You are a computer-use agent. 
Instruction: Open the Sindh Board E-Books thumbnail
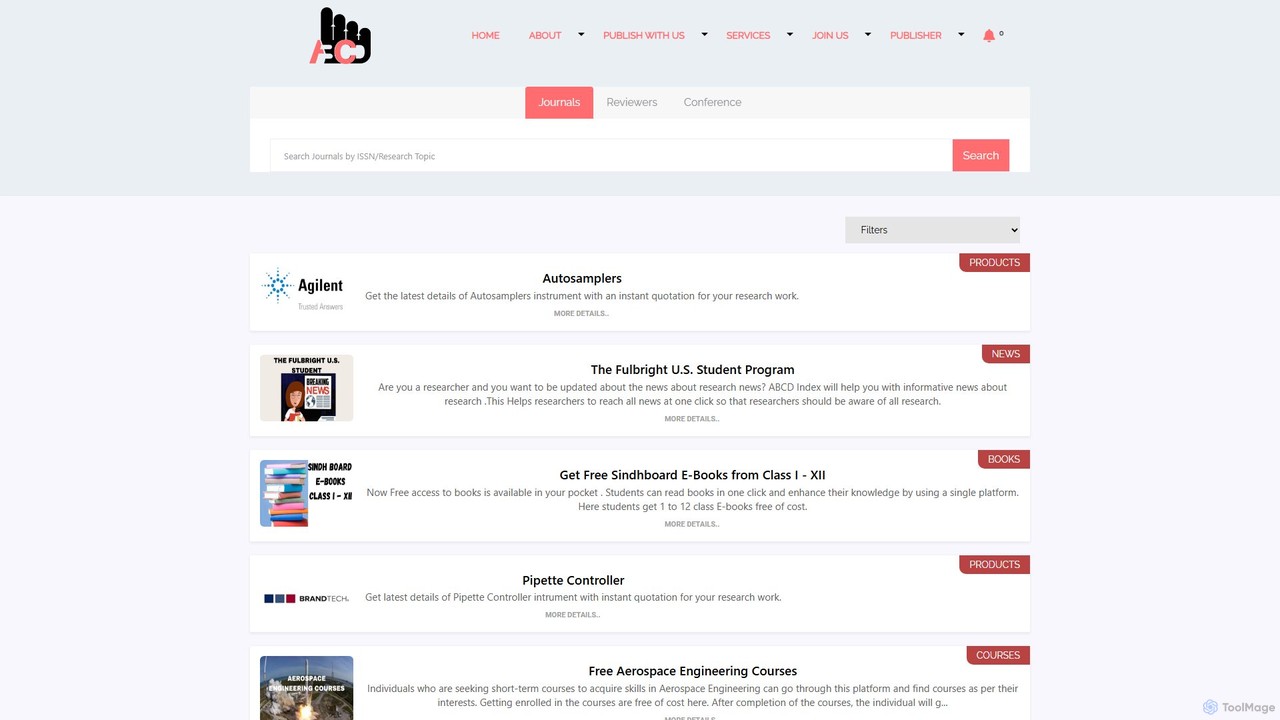click(306, 493)
